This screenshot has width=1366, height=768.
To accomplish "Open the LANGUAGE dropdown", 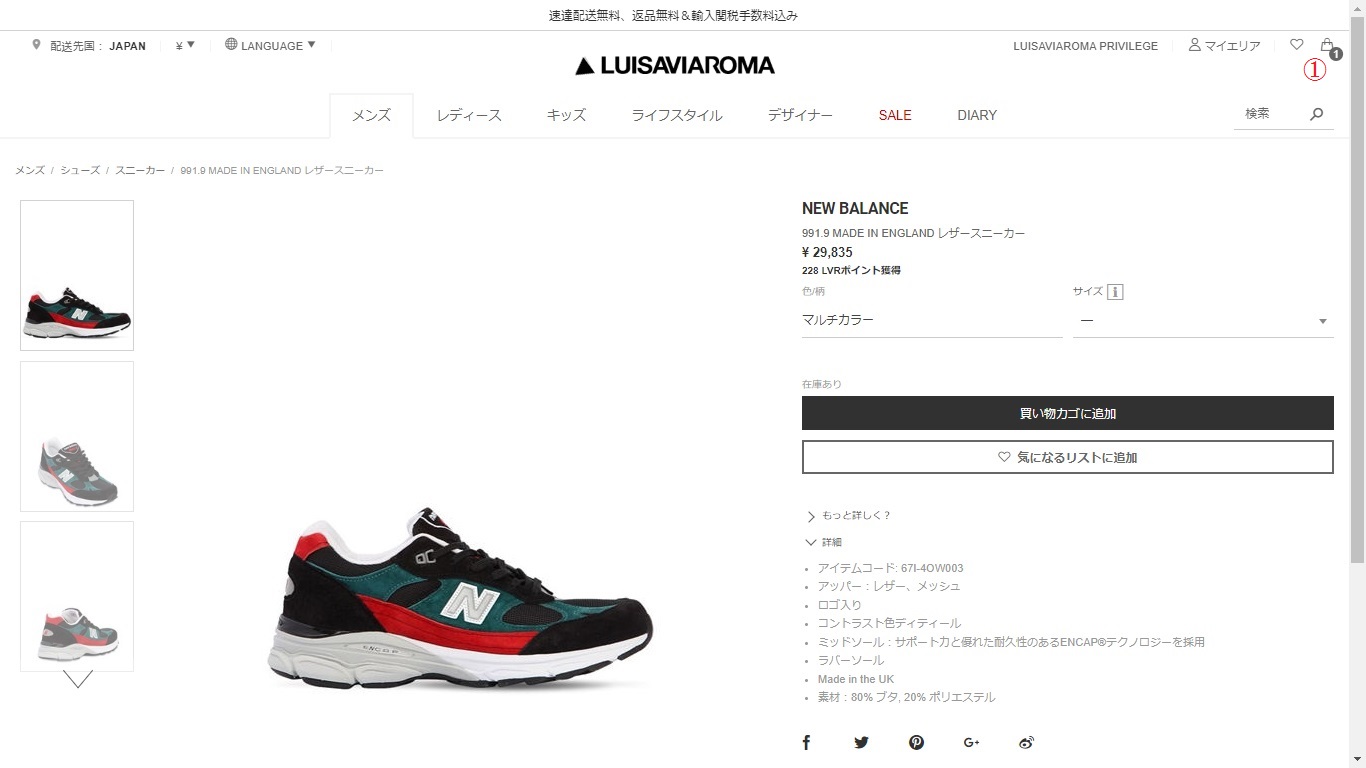I will [270, 45].
